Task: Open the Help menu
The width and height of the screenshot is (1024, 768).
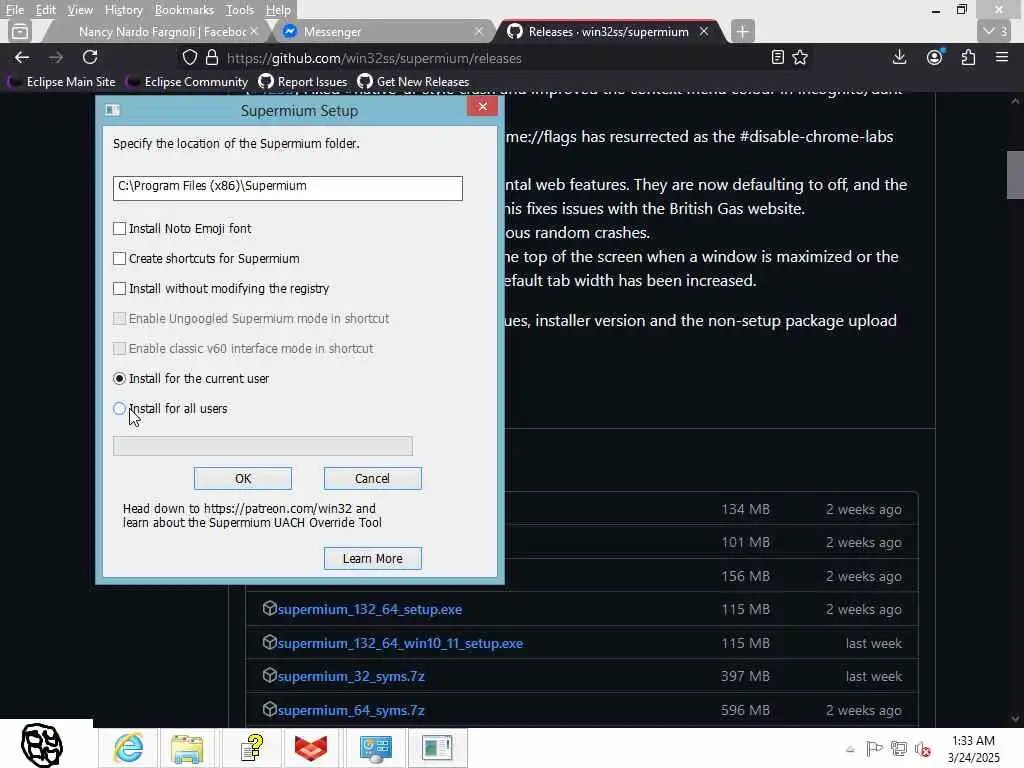Action: pyautogui.click(x=278, y=10)
